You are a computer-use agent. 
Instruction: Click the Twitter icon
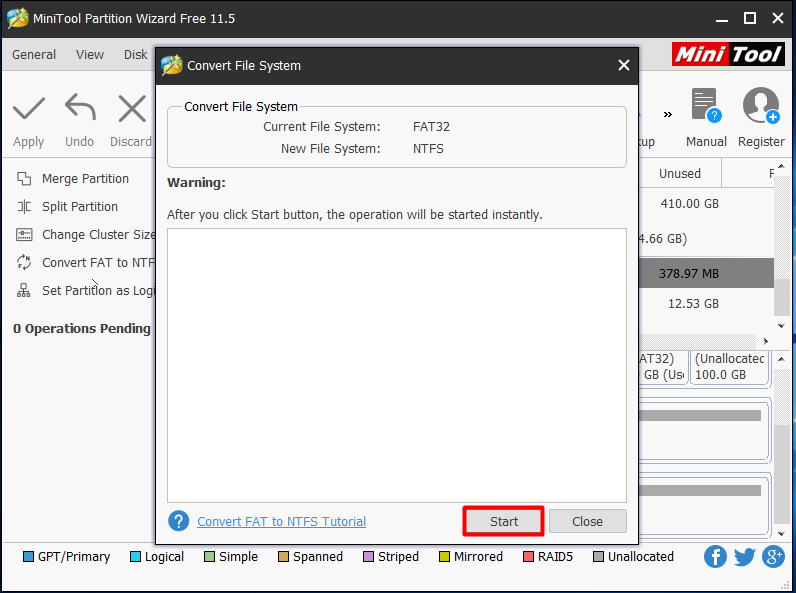744,557
